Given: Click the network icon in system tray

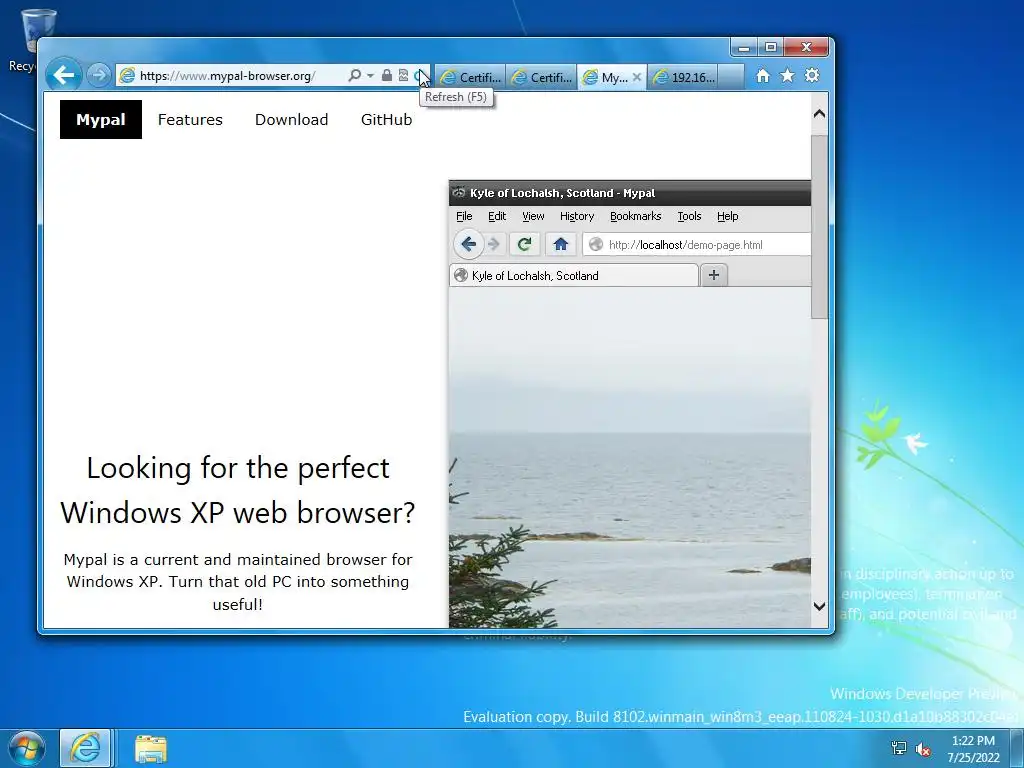Looking at the screenshot, I should tap(899, 748).
